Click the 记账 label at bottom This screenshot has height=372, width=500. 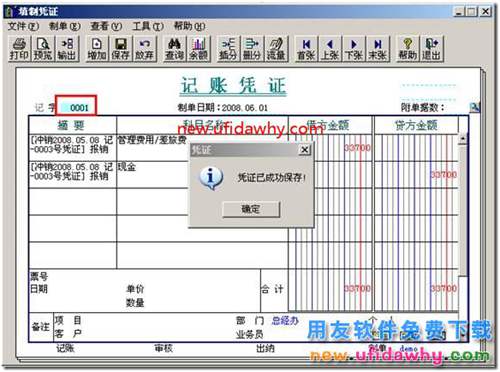click(x=65, y=348)
